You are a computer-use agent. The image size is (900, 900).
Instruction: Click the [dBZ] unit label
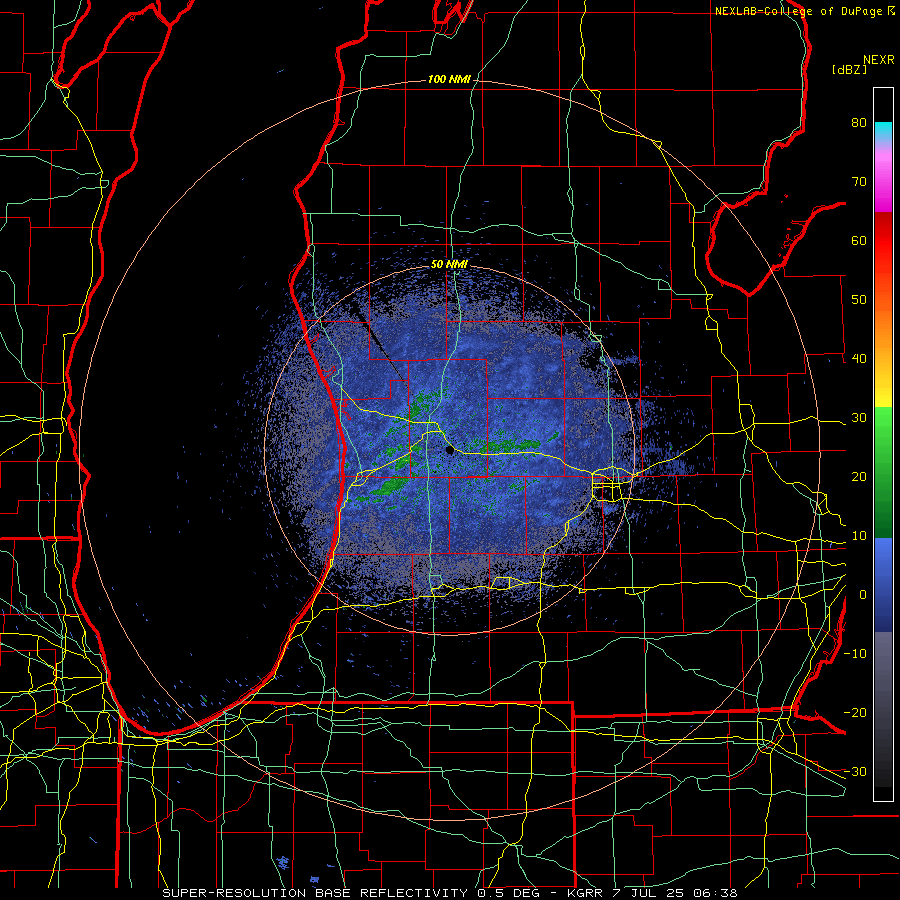tap(849, 69)
